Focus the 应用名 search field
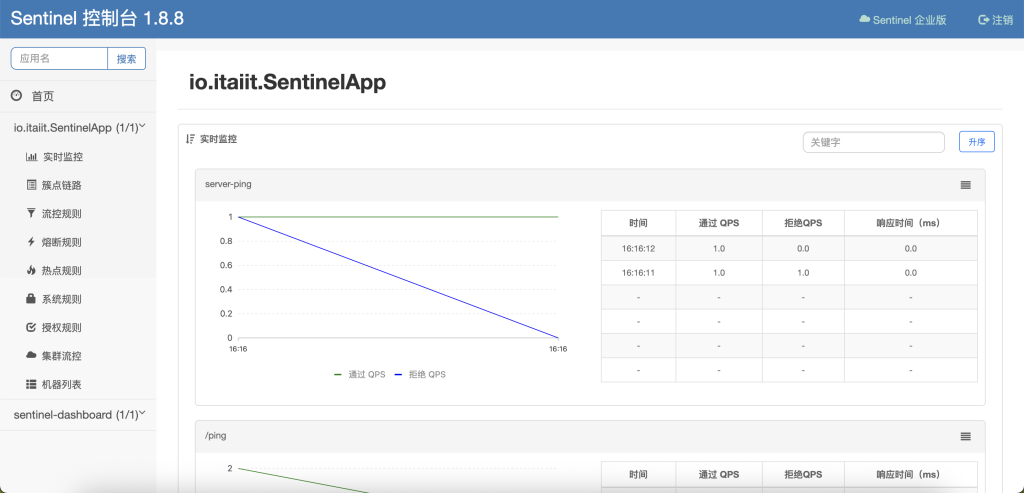The image size is (1024, 493). click(x=59, y=58)
